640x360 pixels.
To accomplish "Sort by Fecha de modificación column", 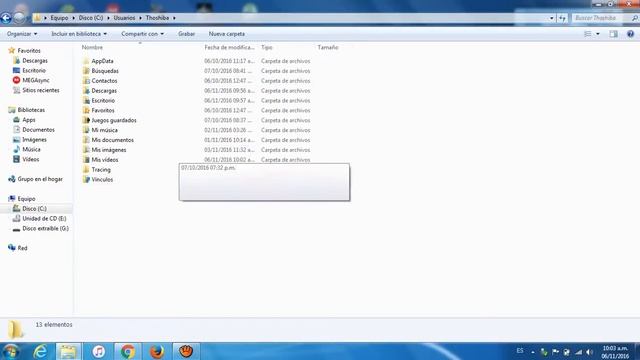I will 229,47.
